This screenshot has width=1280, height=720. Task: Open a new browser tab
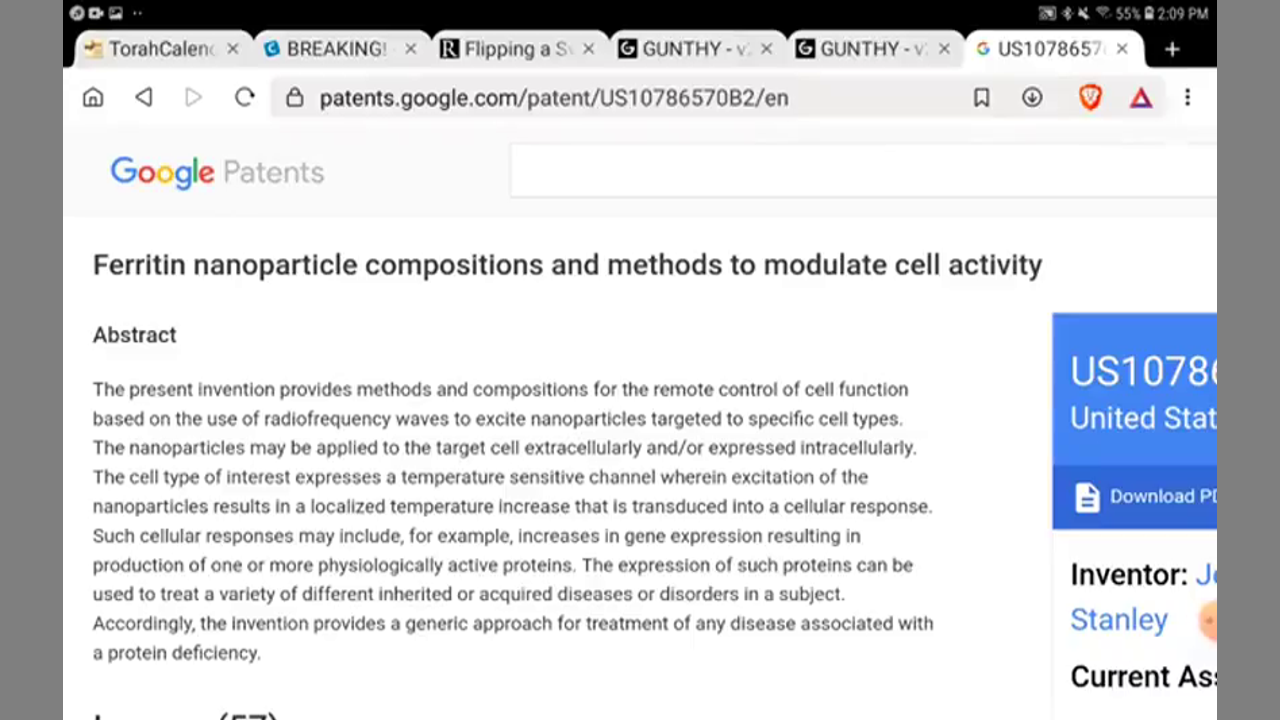coord(1172,49)
